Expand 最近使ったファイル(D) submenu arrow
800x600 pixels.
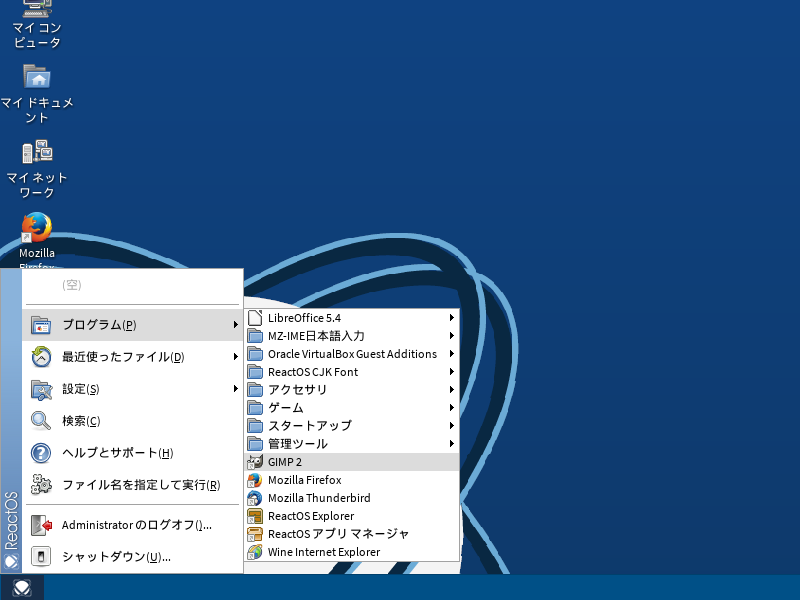[235, 357]
